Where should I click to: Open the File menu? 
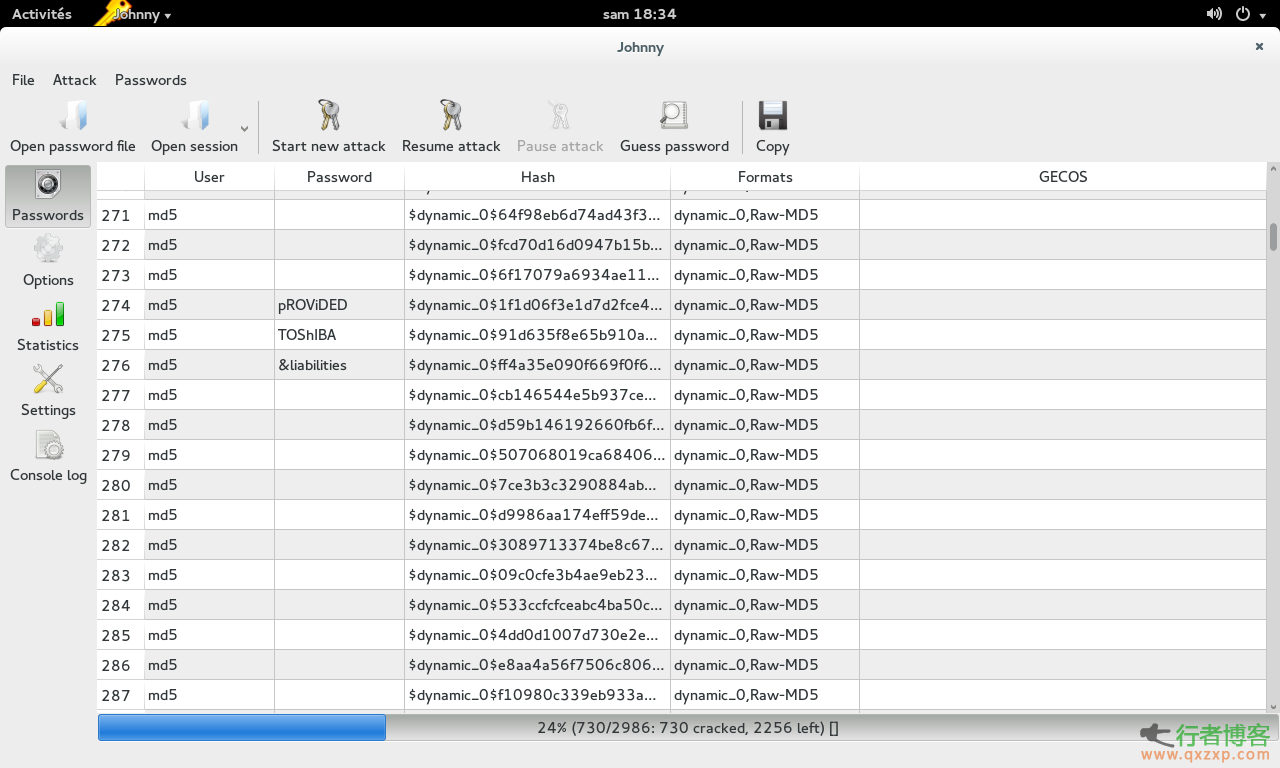coord(23,80)
